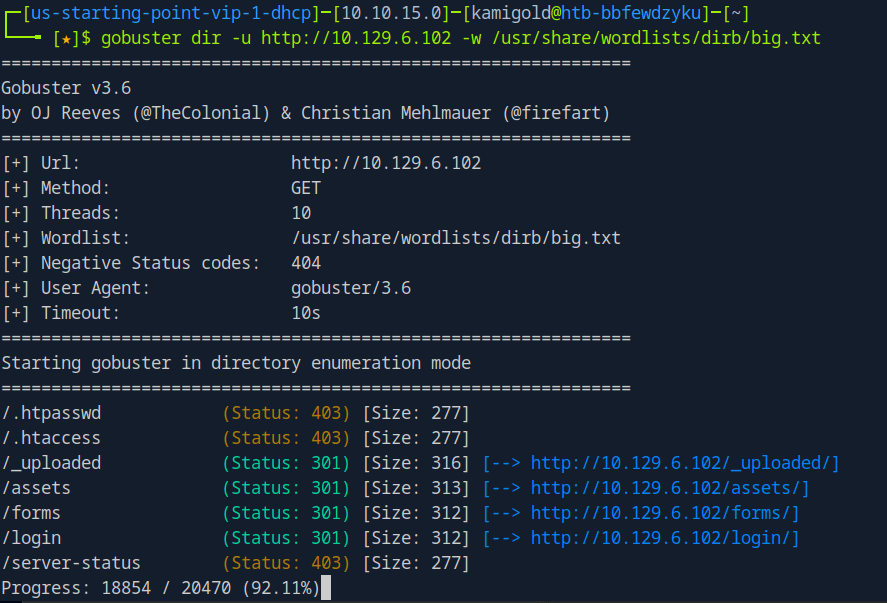Open the http://10.129.6.102/forms/ redirect link

(x=664, y=513)
